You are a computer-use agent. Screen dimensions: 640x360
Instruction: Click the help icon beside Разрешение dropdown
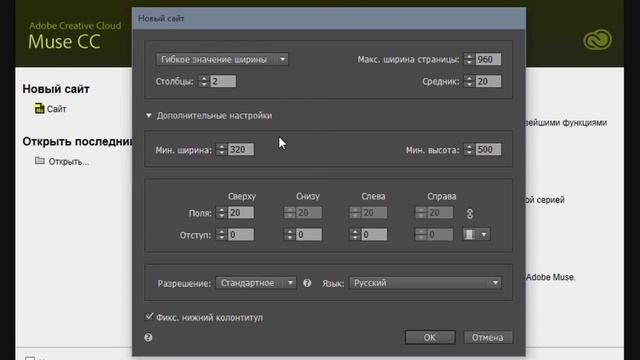(307, 283)
